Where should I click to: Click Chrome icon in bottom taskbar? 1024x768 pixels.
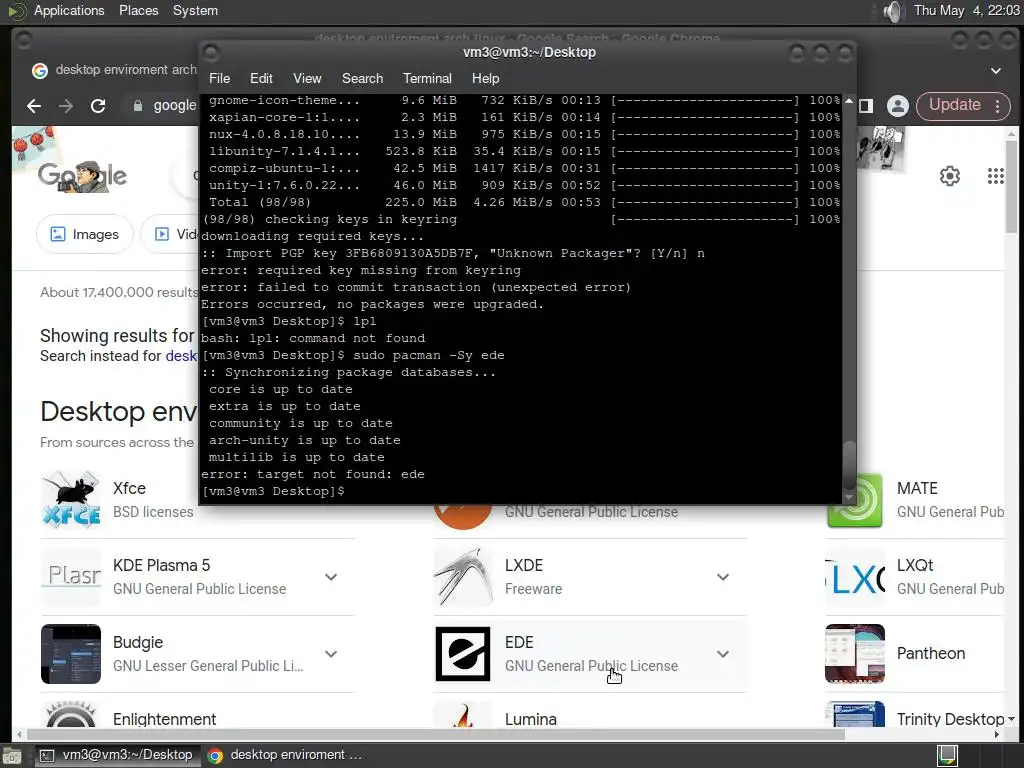point(215,756)
